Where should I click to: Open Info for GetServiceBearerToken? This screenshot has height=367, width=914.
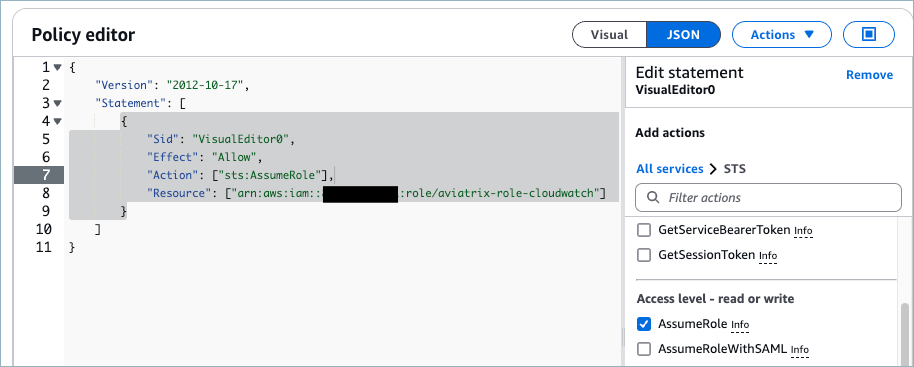click(x=803, y=231)
